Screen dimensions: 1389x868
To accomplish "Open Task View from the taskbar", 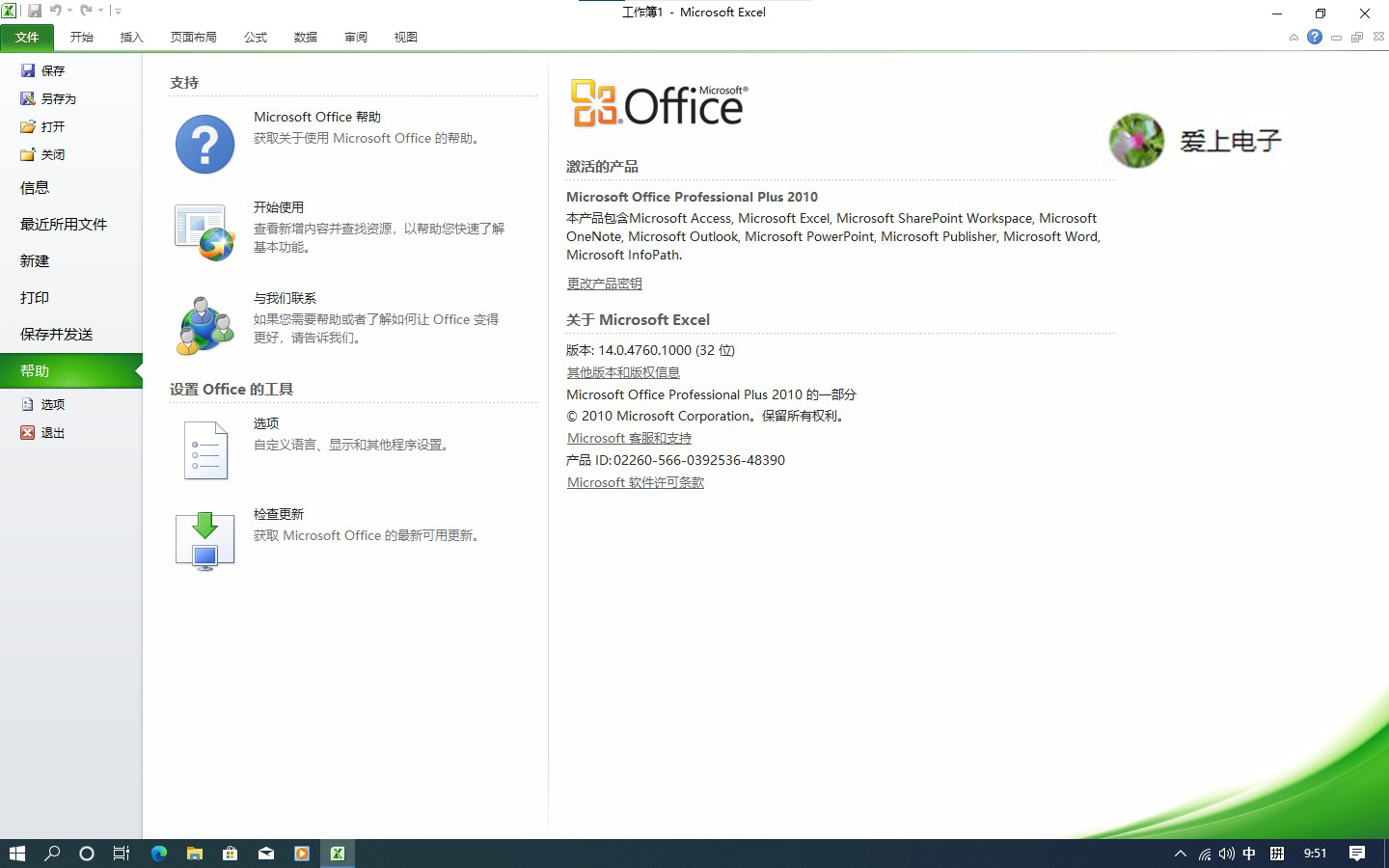I will 122,854.
